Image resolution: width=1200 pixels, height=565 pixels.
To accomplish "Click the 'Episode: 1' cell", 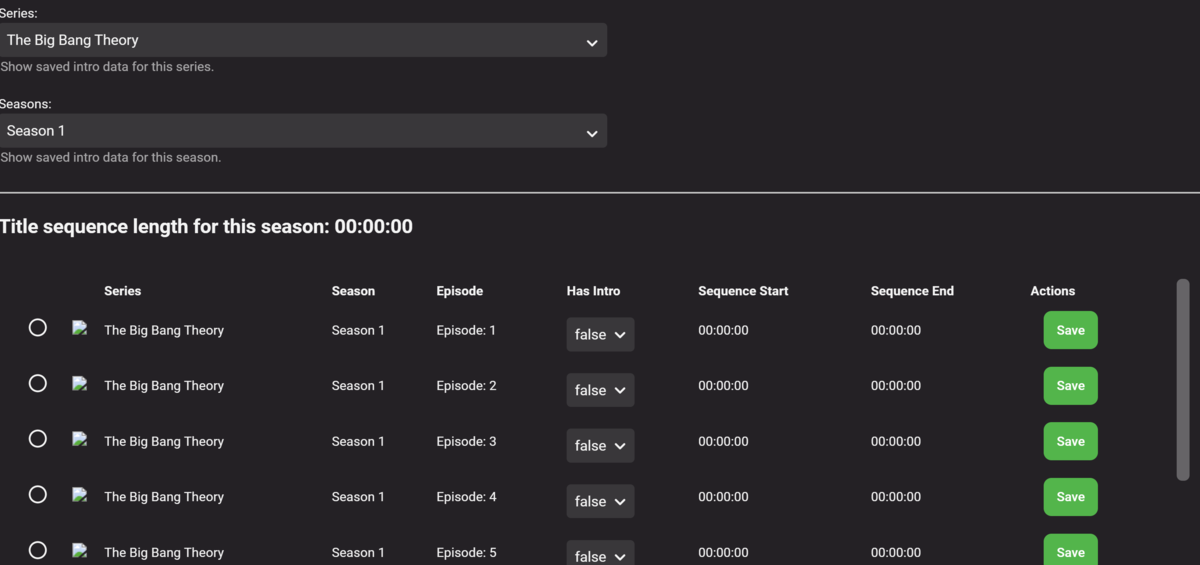I will pos(466,330).
